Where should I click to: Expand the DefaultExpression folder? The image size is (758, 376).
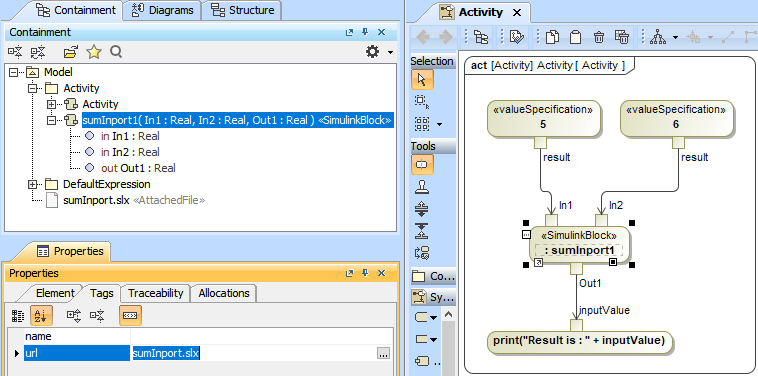click(32, 185)
